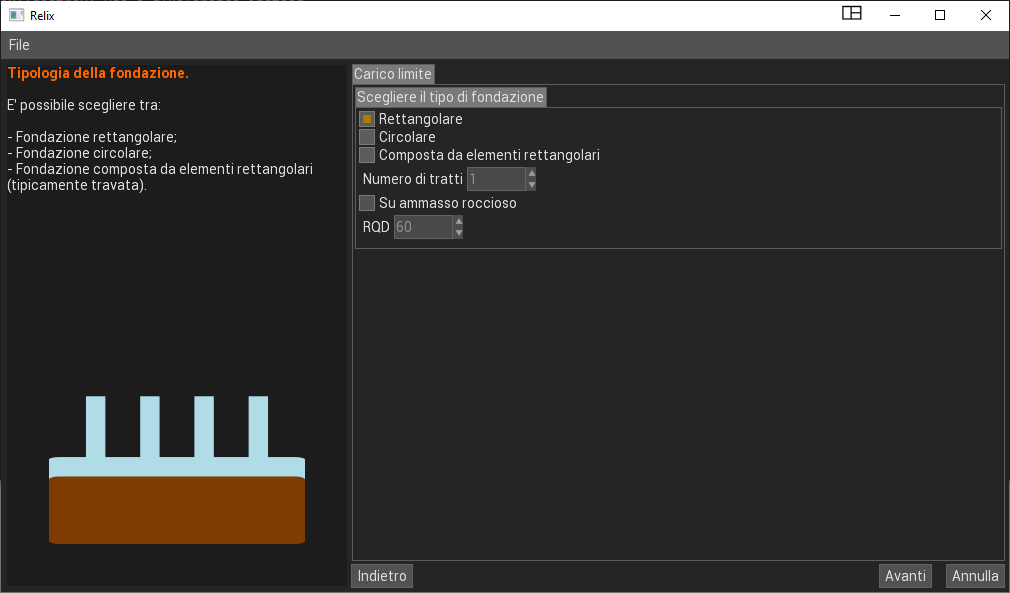Decrease RQD value with down arrow

(x=459, y=233)
